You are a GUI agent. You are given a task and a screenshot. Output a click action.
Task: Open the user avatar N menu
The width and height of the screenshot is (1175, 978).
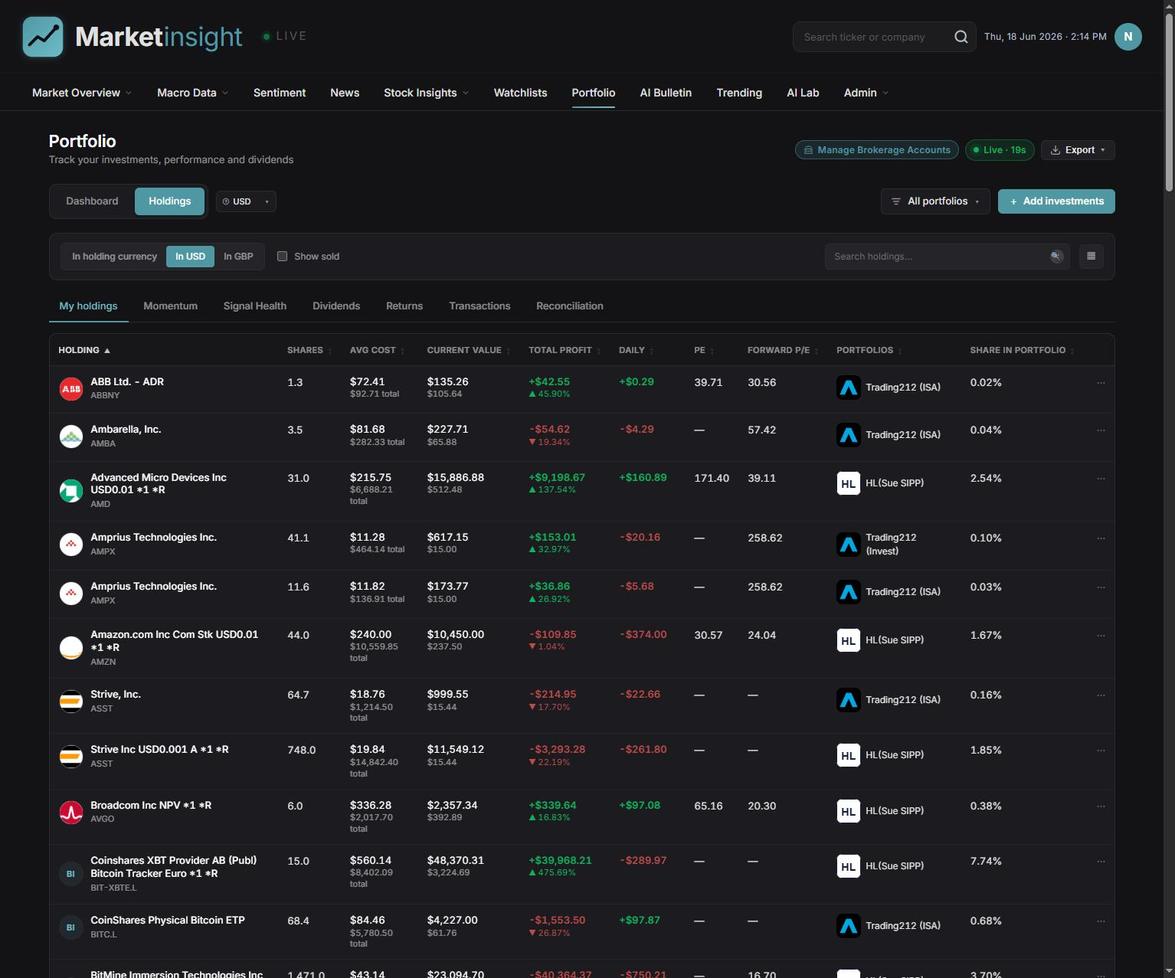tap(1128, 37)
